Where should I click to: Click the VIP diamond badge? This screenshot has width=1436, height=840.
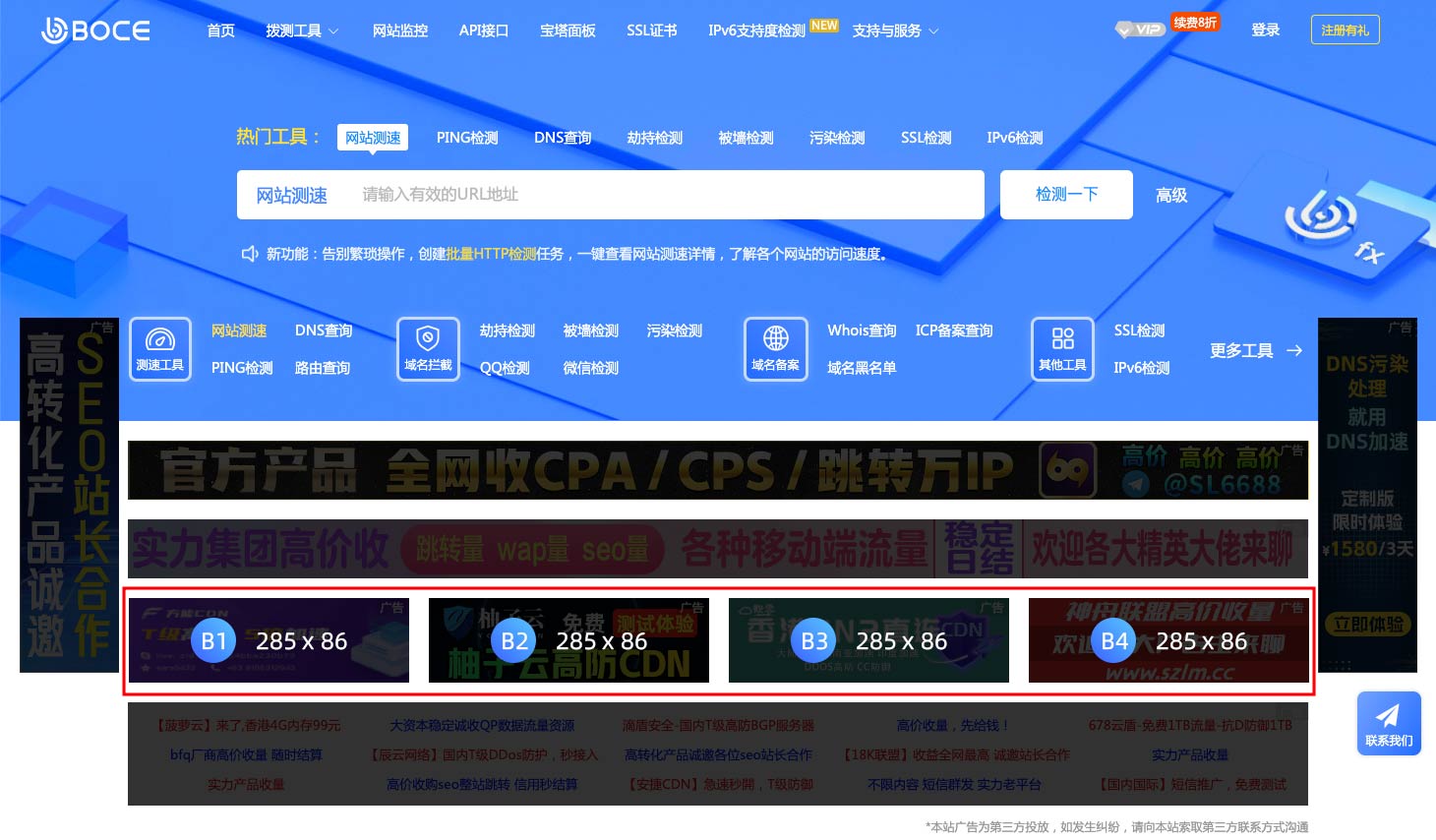pyautogui.click(x=1140, y=30)
